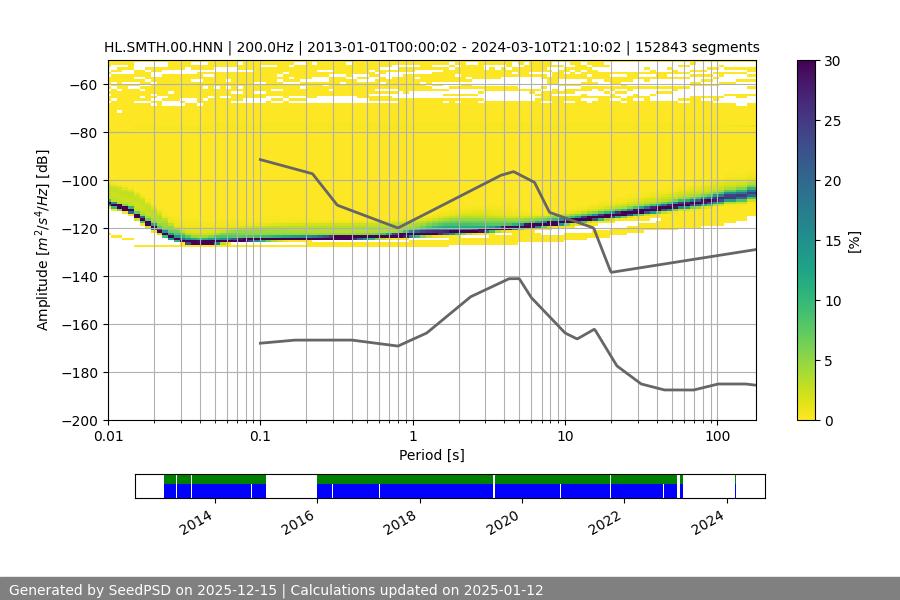Jump to the 2018 timeline label

pyautogui.click(x=401, y=522)
